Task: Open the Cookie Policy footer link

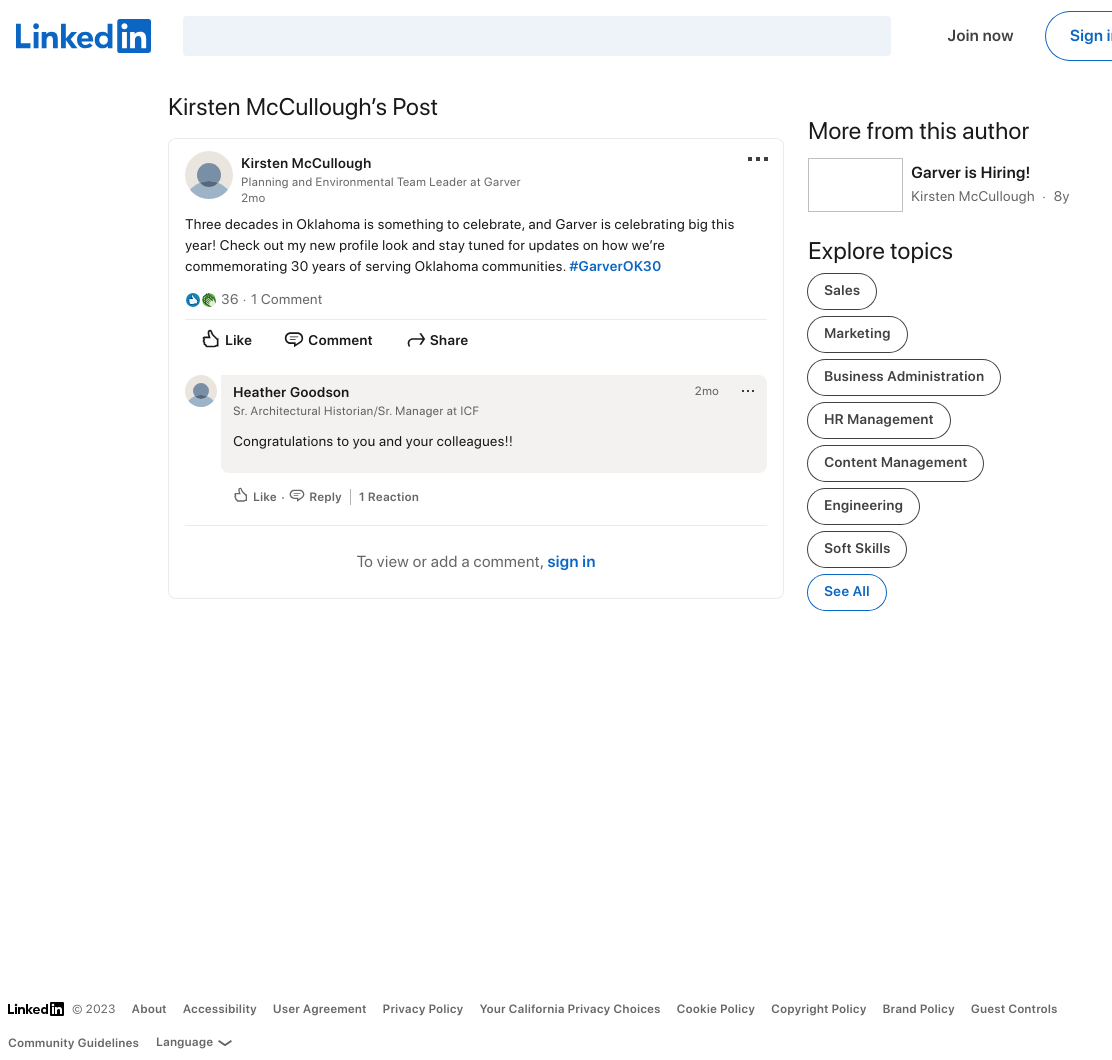Action: pyautogui.click(x=715, y=1008)
